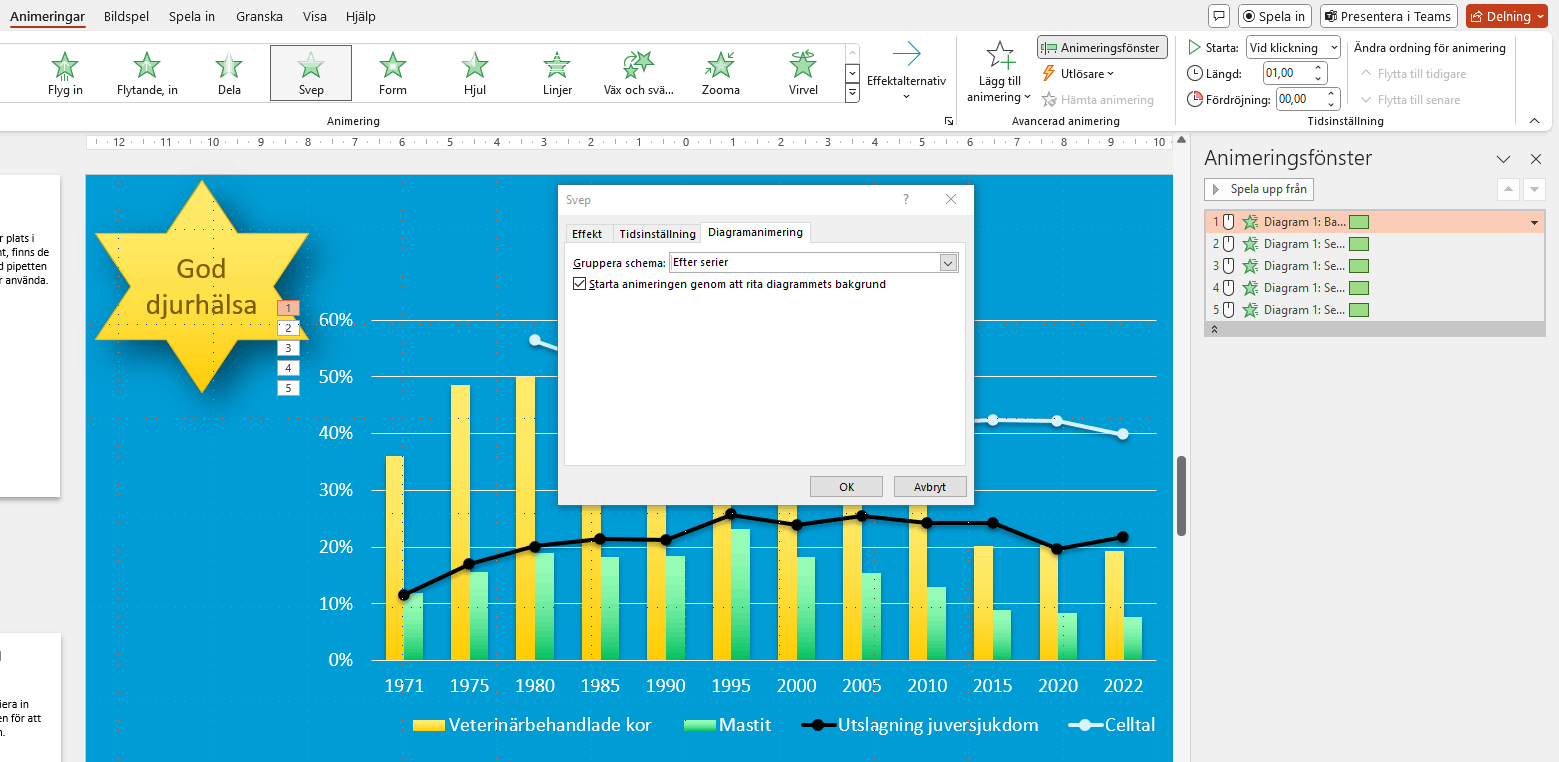Select the Linjer animation effect
This screenshot has height=762, width=1559.
(557, 73)
